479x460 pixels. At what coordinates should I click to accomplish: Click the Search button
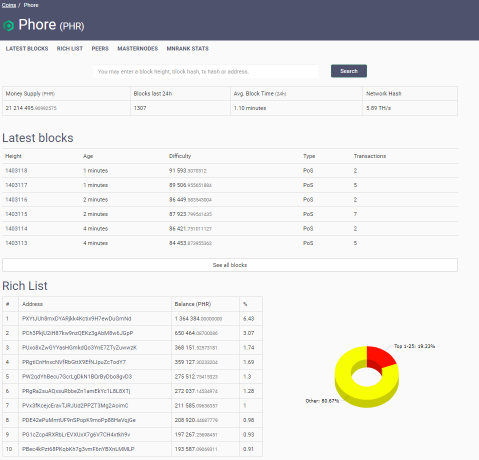click(349, 71)
